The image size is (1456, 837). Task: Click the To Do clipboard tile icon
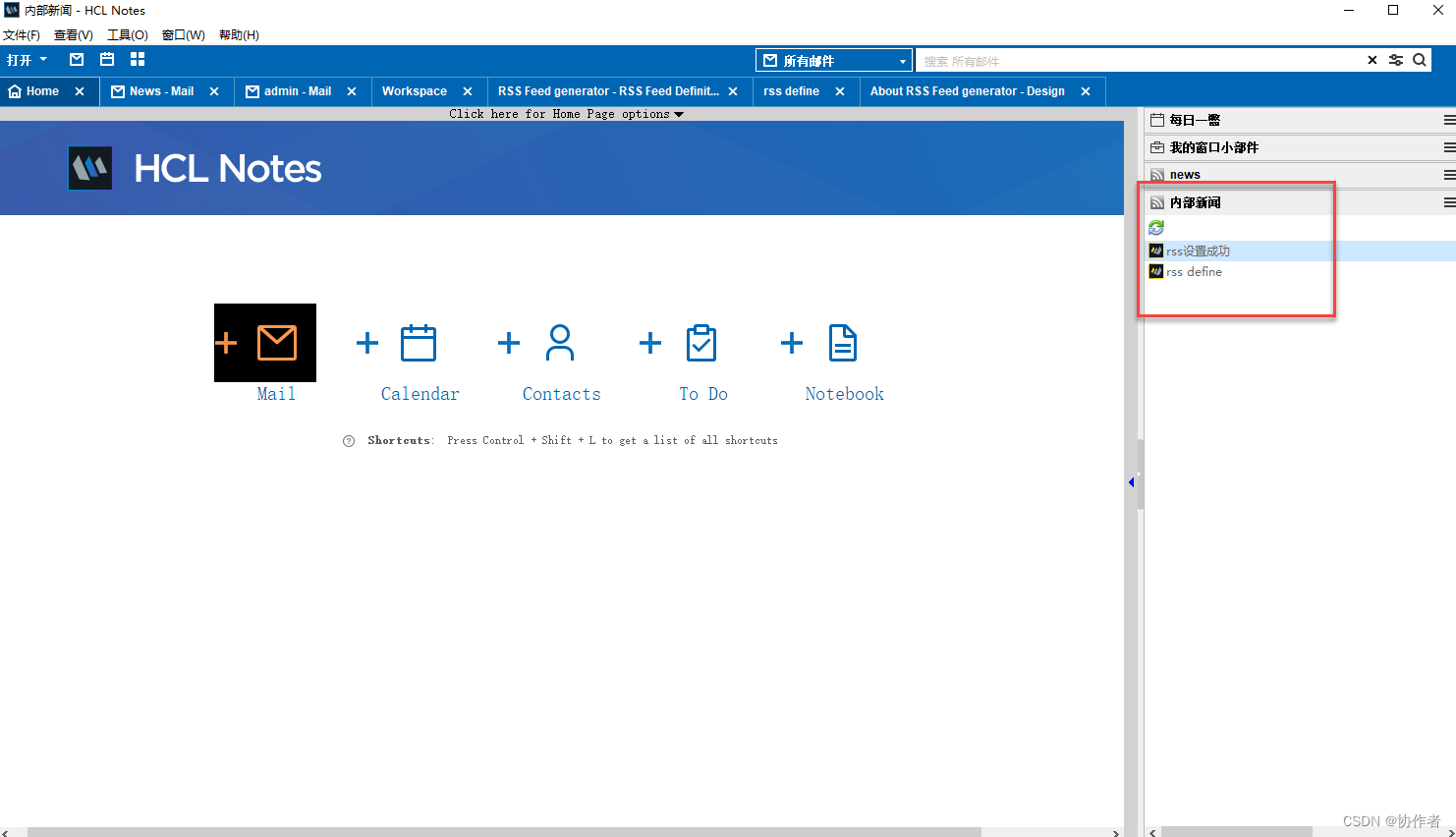(701, 343)
